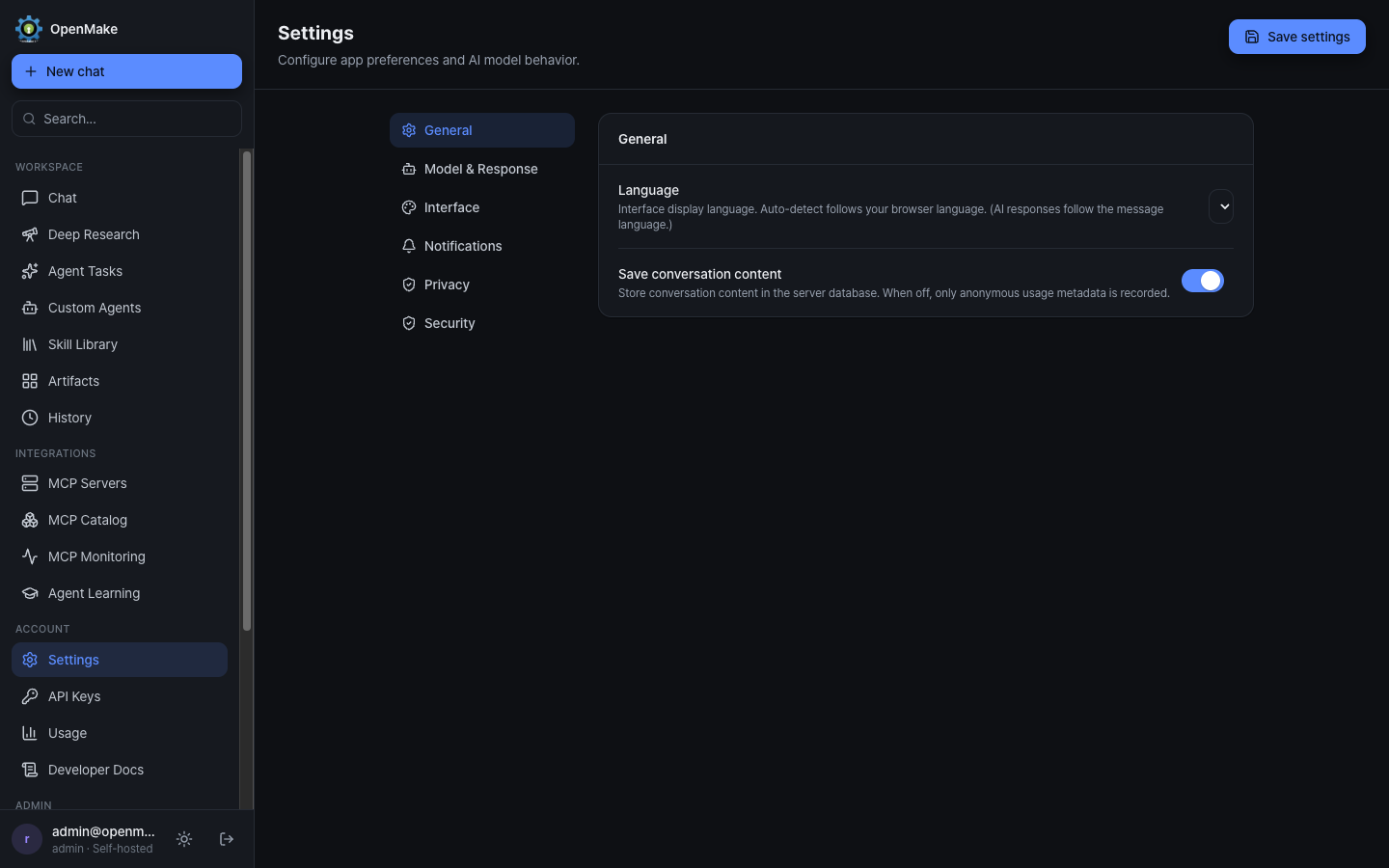Open the Agent Tasks page

click(x=120, y=271)
